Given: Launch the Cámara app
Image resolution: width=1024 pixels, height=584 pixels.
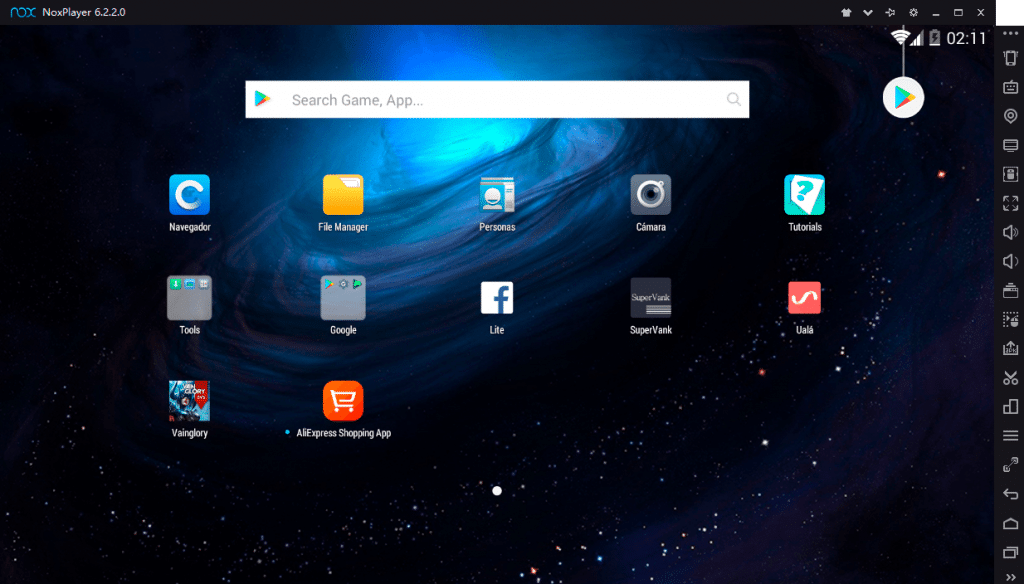Looking at the screenshot, I should coord(650,195).
